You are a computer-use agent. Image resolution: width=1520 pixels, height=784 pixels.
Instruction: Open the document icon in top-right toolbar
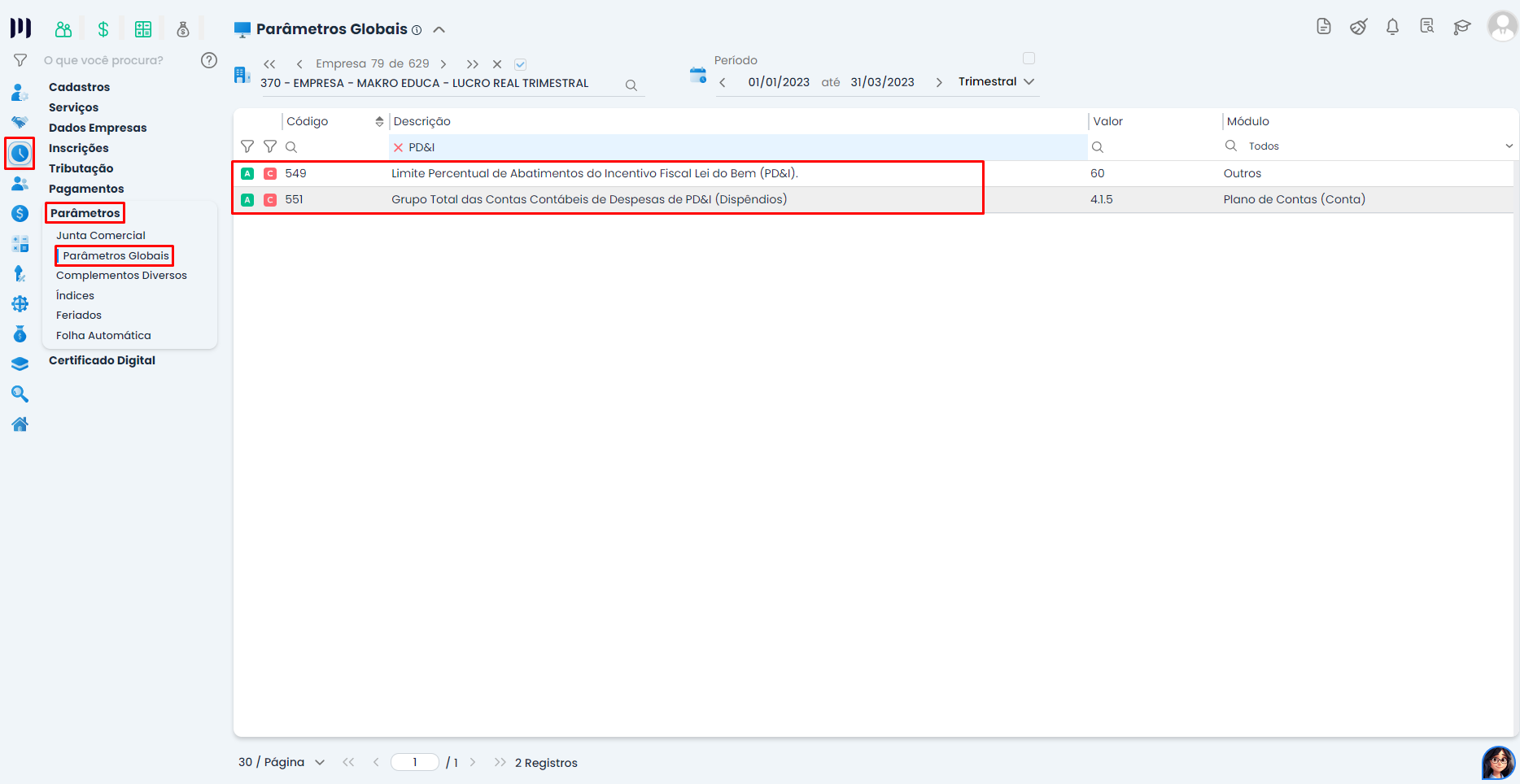pyautogui.click(x=1324, y=27)
